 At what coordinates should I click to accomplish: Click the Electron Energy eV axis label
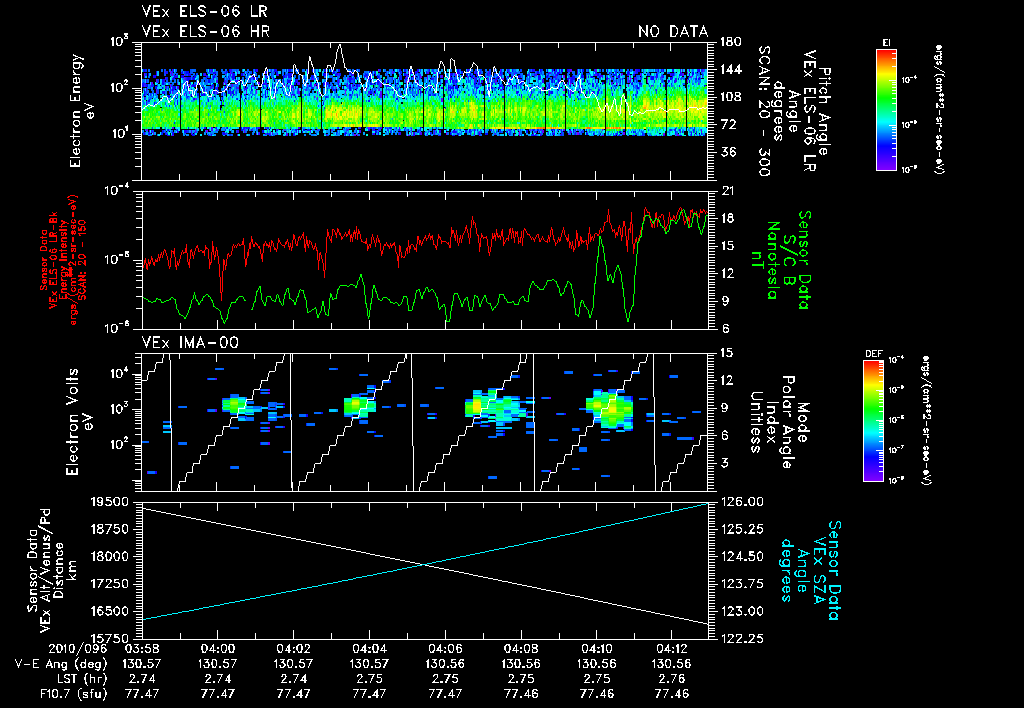coord(83,111)
